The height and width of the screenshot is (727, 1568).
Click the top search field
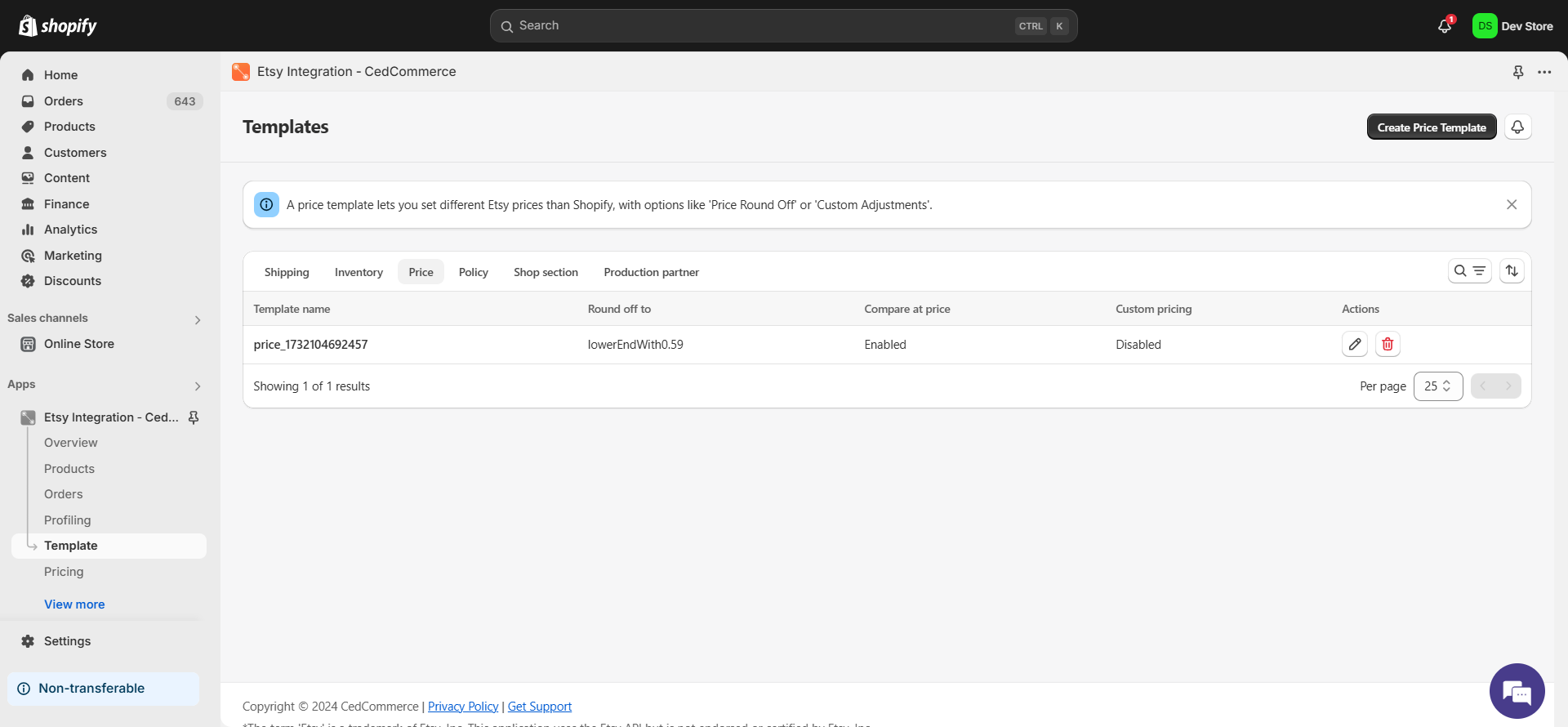[783, 26]
